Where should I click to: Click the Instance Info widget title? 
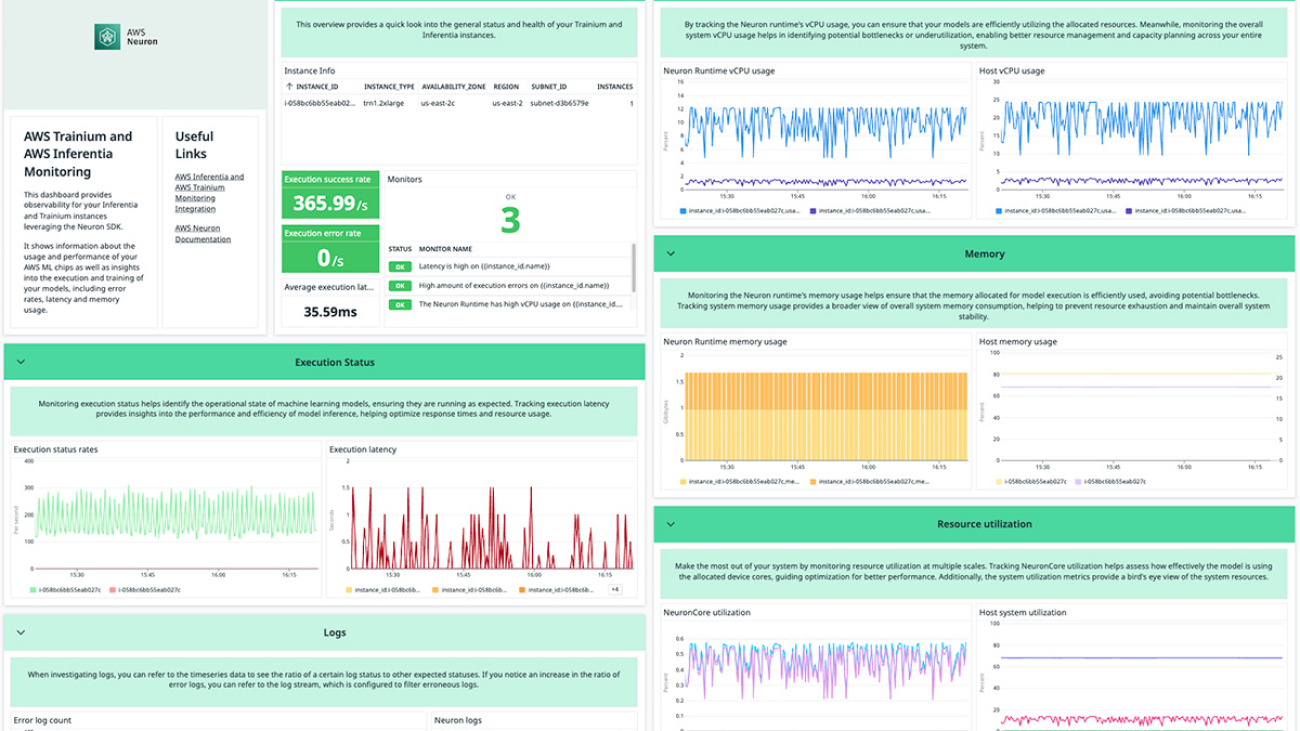click(x=310, y=71)
